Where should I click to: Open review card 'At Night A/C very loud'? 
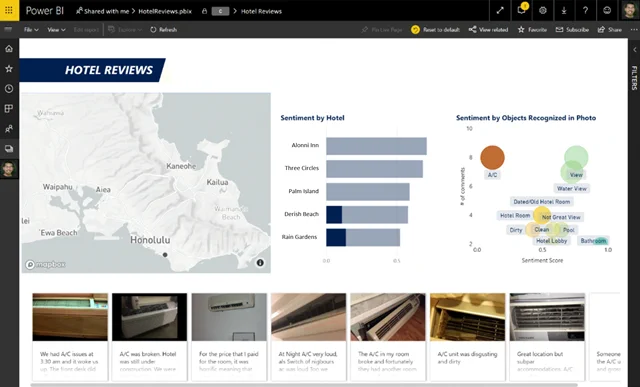(x=309, y=336)
